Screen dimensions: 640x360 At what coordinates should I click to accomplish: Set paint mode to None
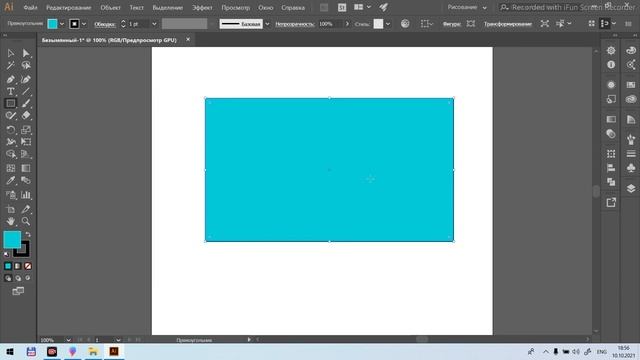(x=28, y=266)
